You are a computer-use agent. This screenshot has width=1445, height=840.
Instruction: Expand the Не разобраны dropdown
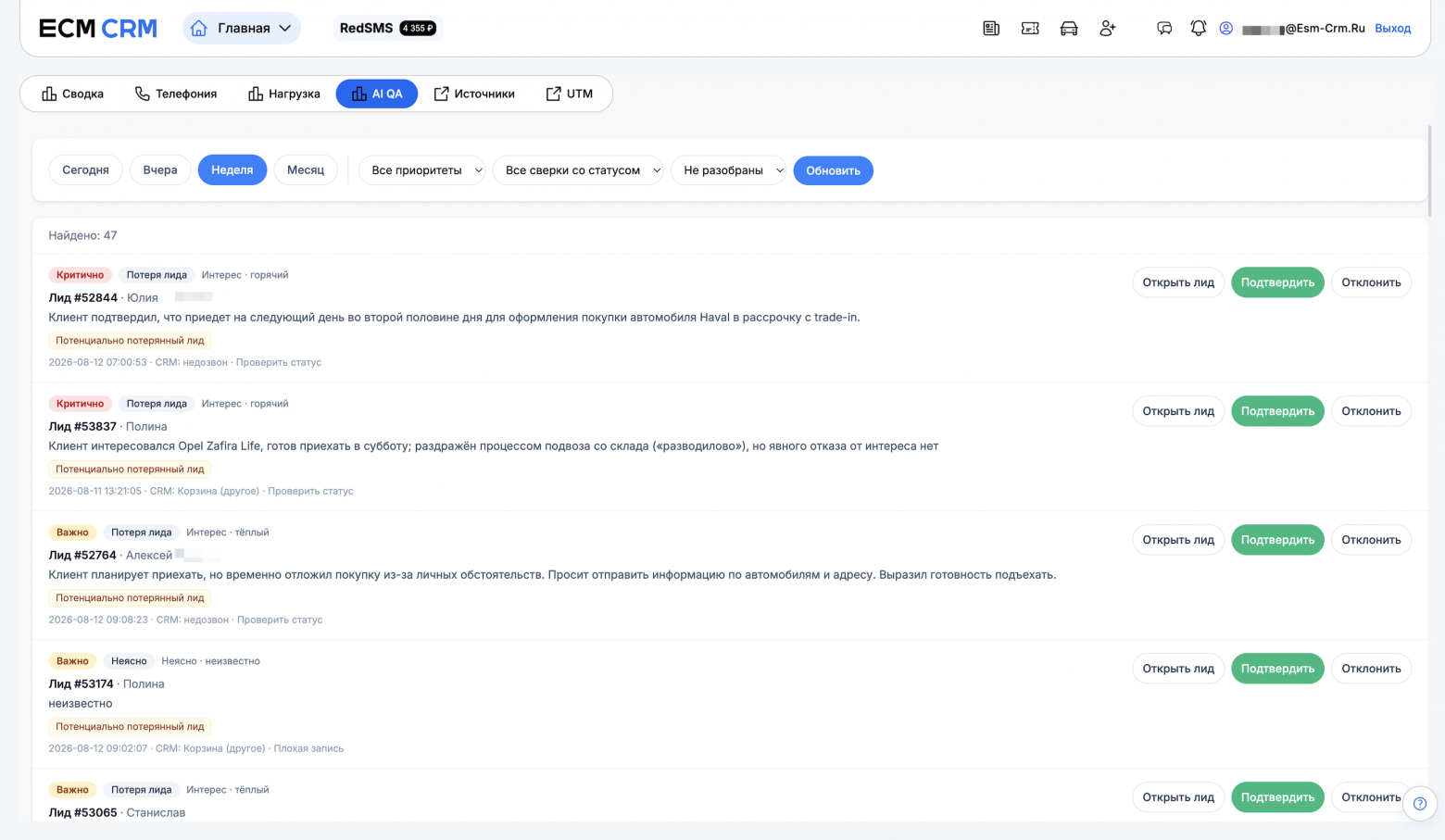tap(729, 170)
